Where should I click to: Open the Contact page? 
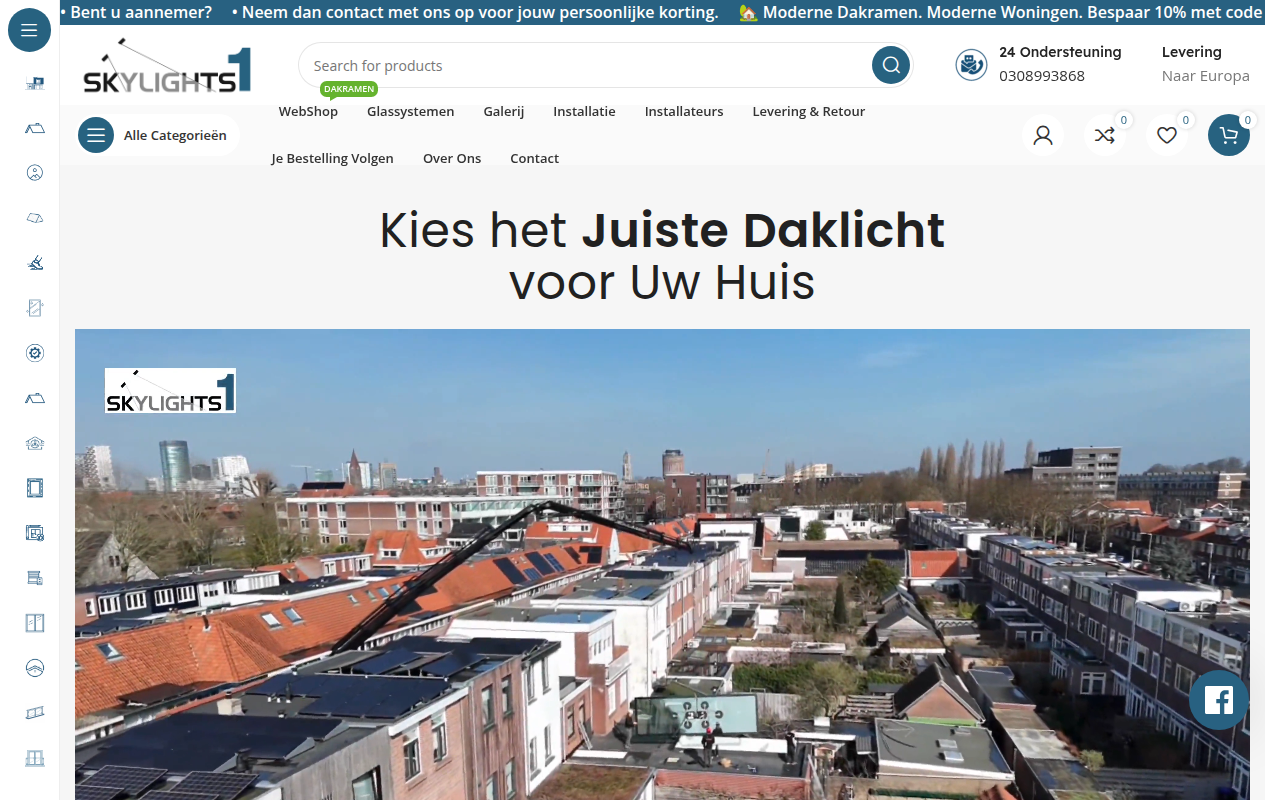(x=534, y=158)
